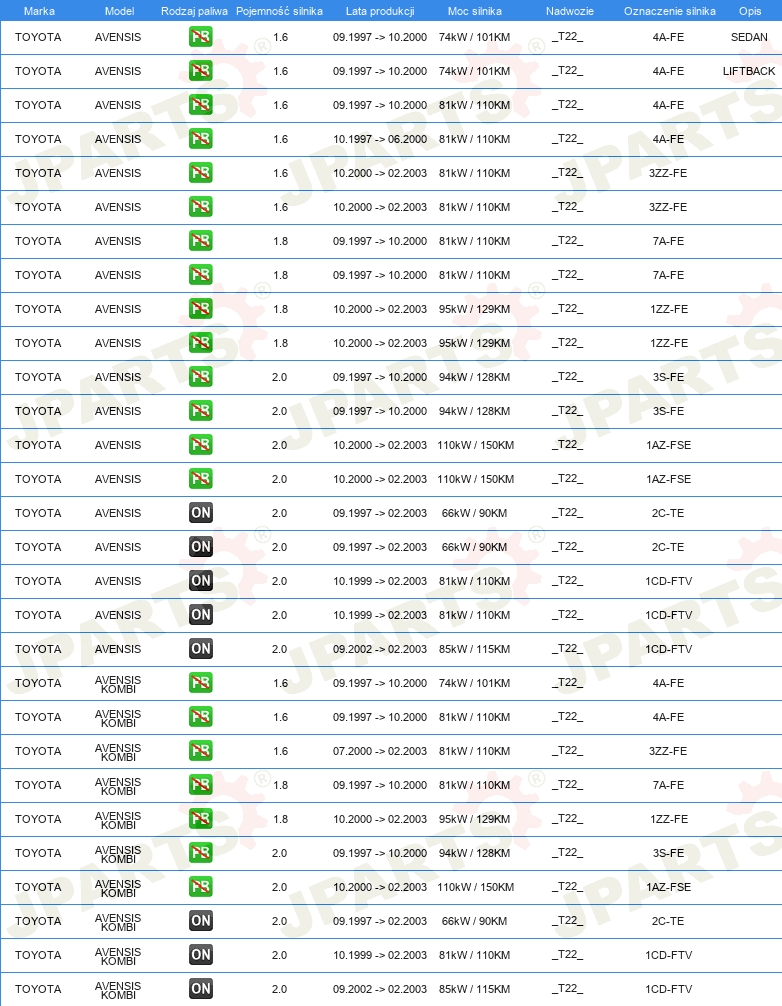
Task: Click 66kW / 90KM in the Avensis Kombi row
Action: tap(475, 921)
